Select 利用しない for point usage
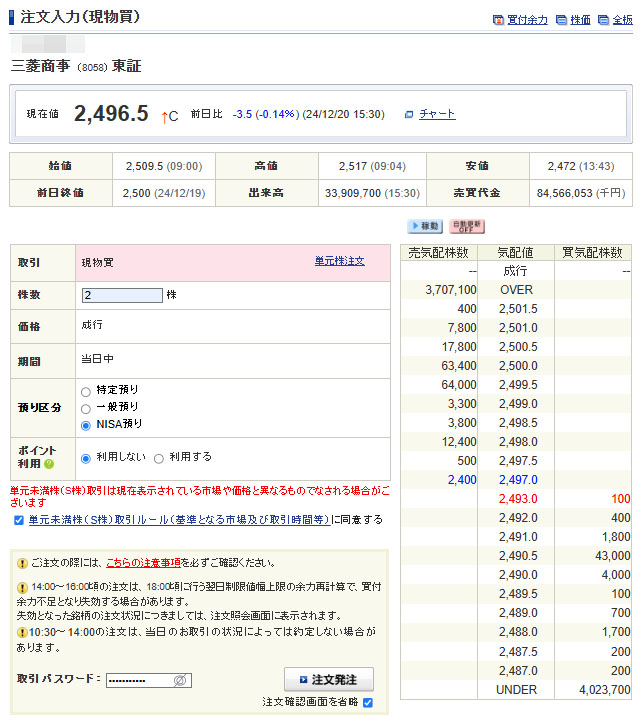Screen dimensions: 643x726 (86, 457)
